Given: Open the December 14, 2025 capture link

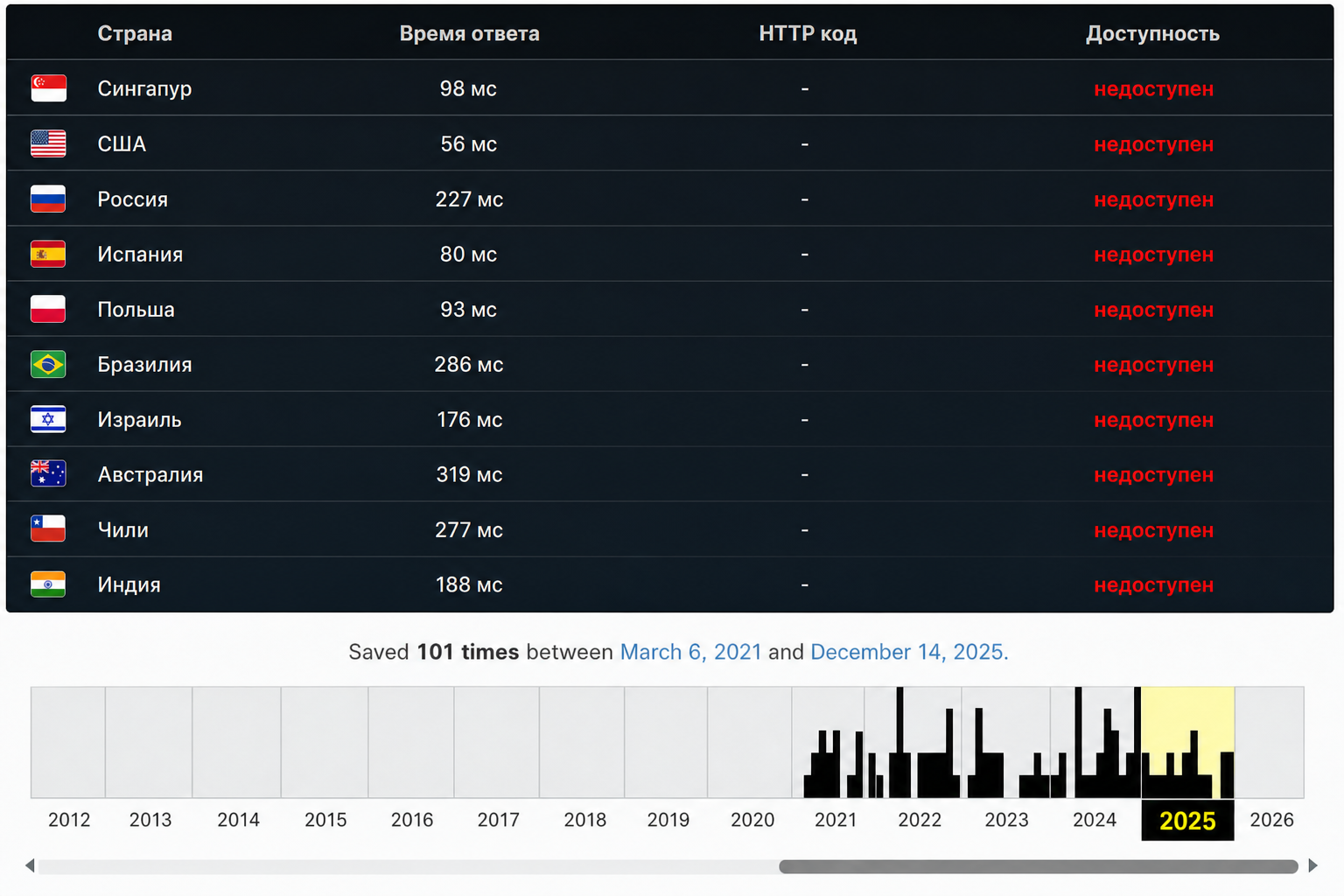Looking at the screenshot, I should point(909,652).
